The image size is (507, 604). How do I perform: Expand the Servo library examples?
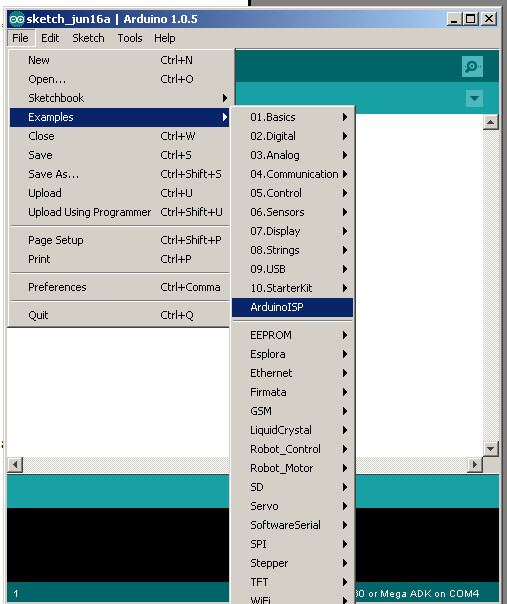292,506
